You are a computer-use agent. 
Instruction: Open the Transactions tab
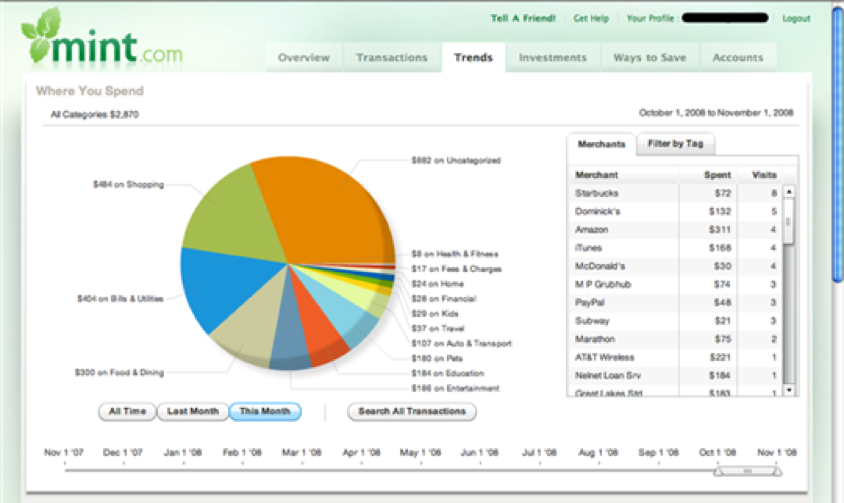pos(391,58)
